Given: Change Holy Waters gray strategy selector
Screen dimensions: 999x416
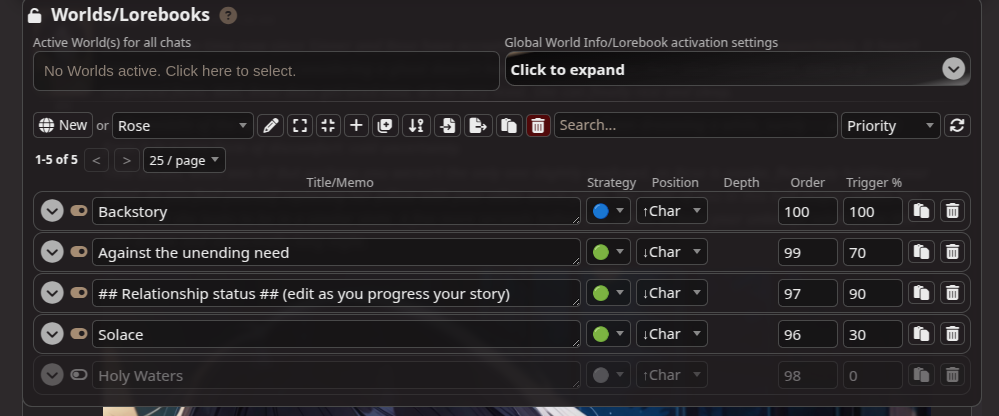Looking at the screenshot, I should 608,375.
